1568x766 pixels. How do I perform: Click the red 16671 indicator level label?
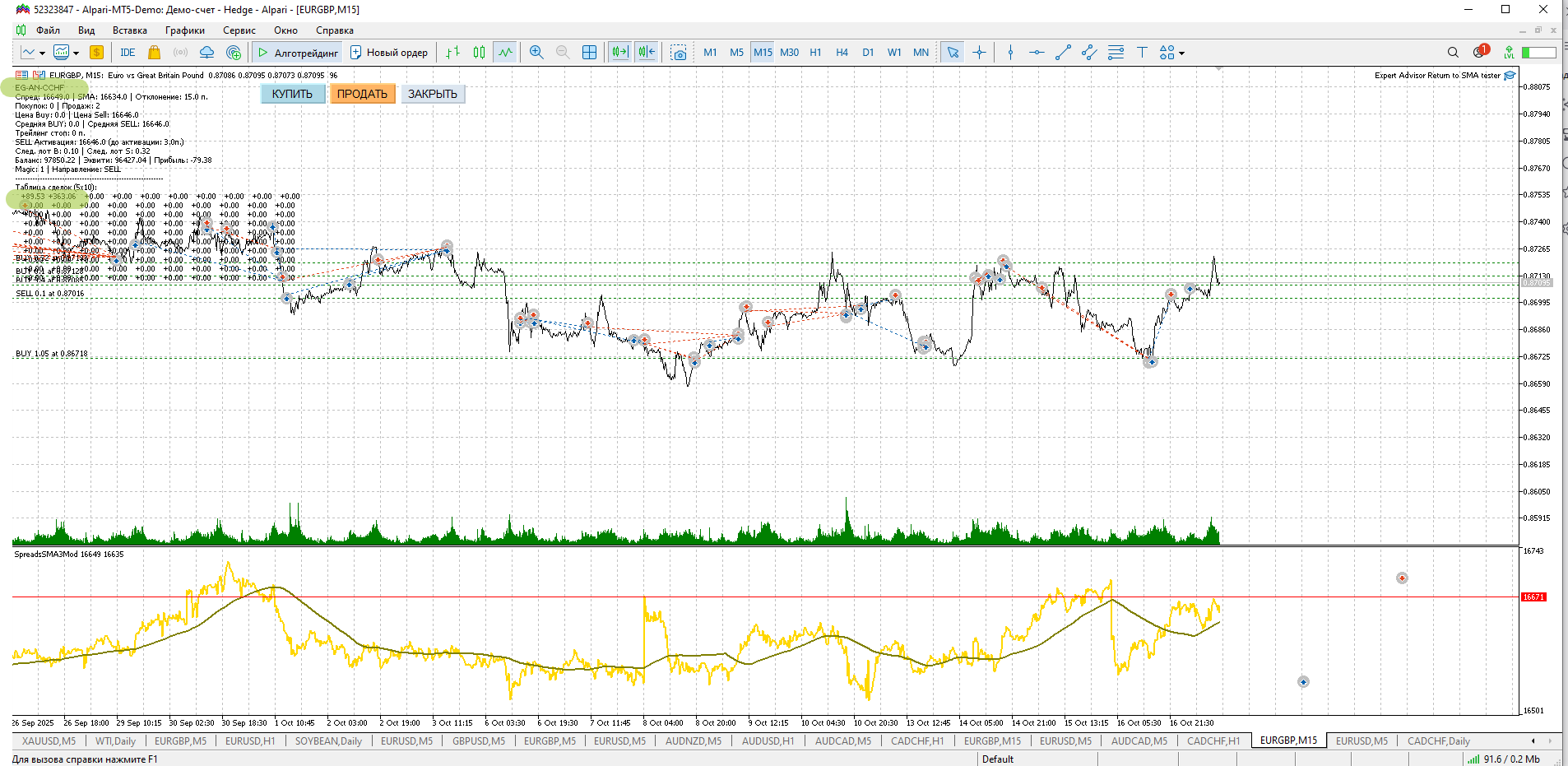pos(1533,597)
